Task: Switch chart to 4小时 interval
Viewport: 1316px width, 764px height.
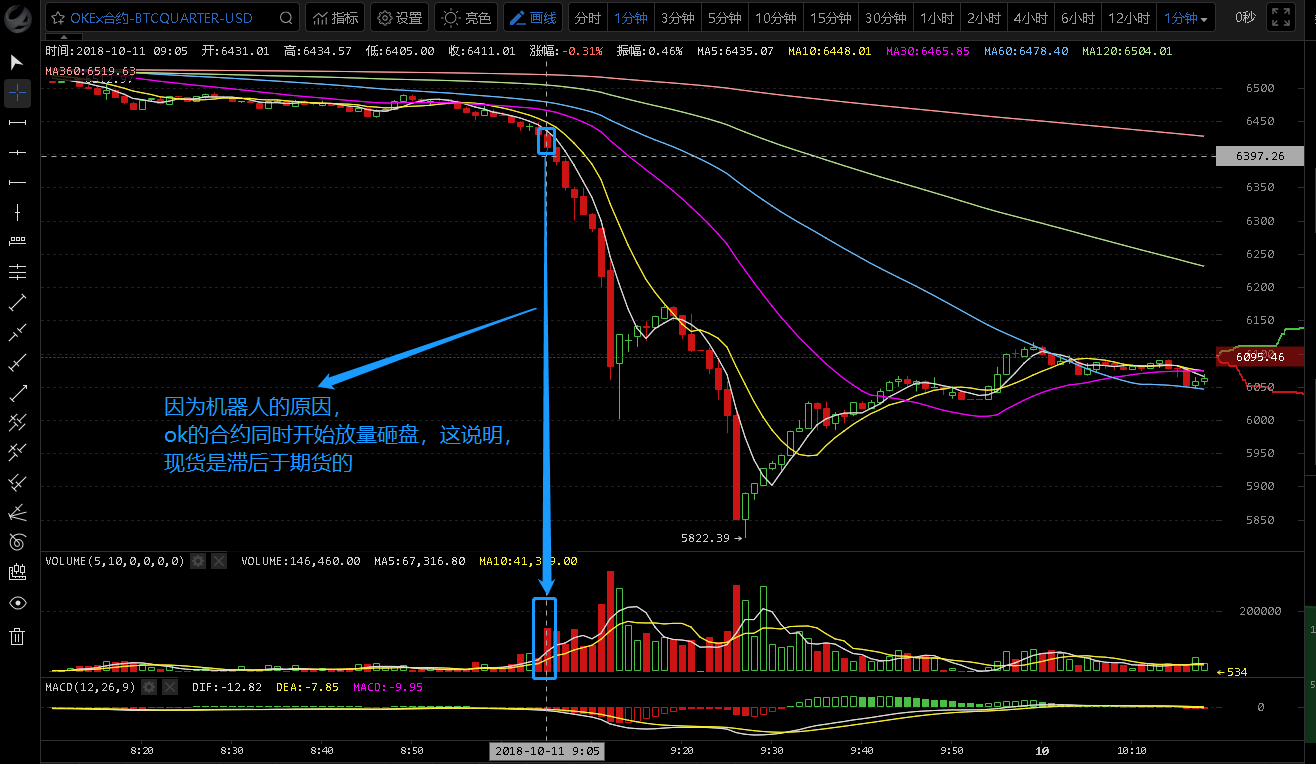Action: tap(1031, 18)
